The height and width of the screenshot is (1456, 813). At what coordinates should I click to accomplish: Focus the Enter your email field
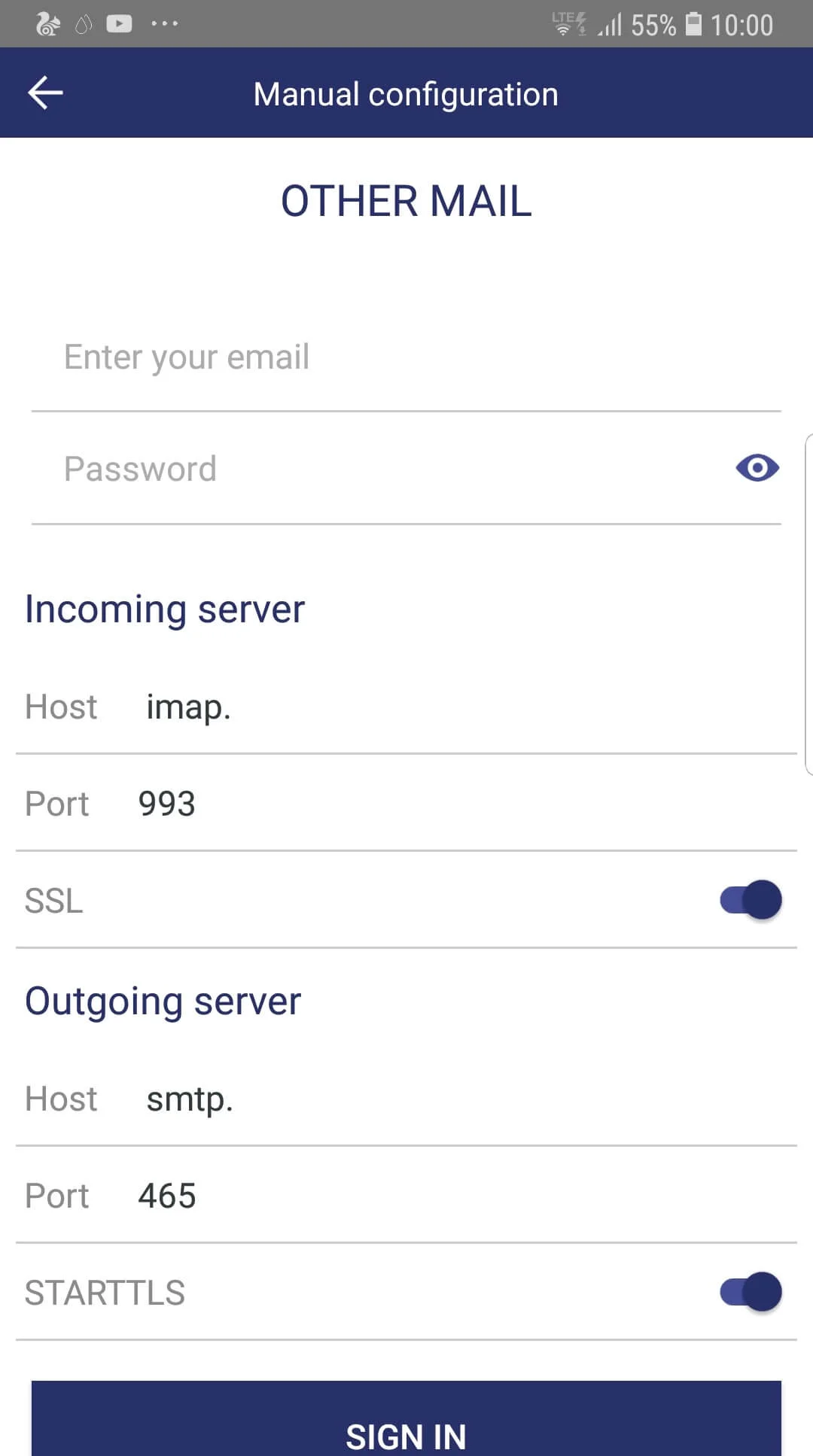(406, 357)
